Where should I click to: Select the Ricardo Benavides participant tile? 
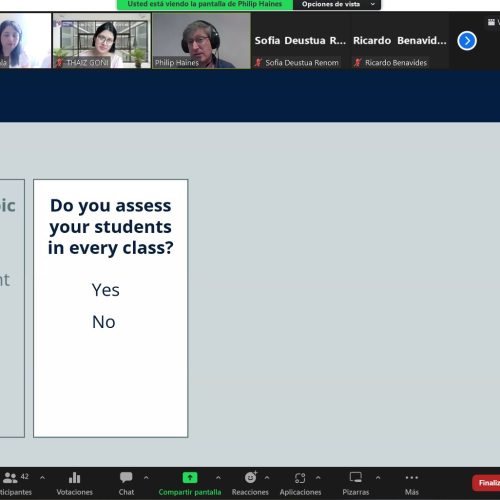click(x=400, y=41)
